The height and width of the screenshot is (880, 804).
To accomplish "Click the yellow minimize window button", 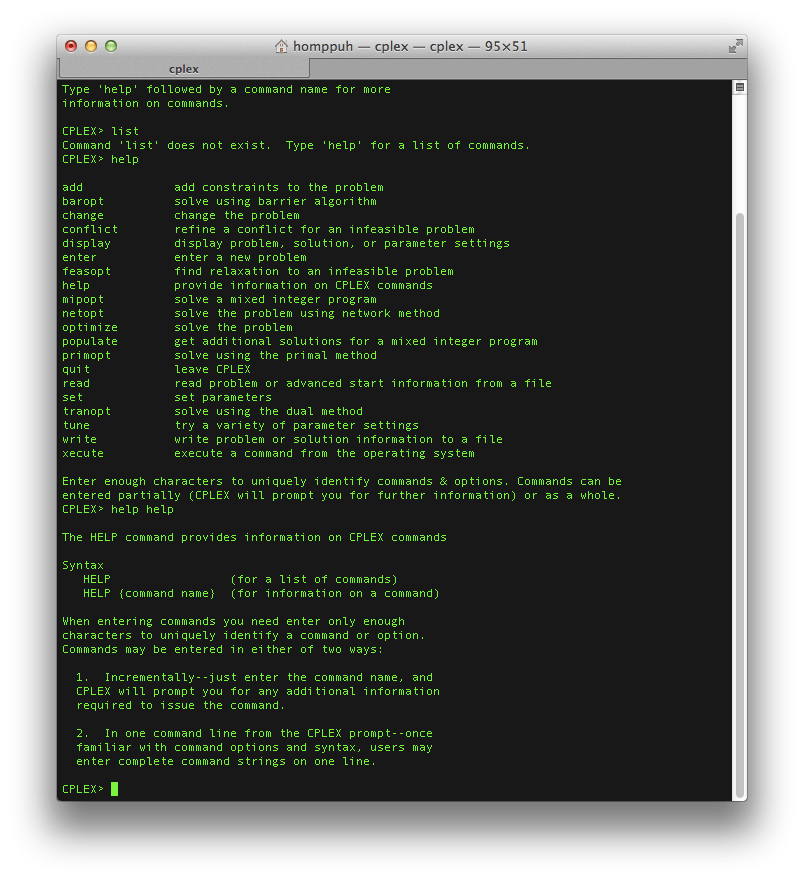I will click(91, 46).
